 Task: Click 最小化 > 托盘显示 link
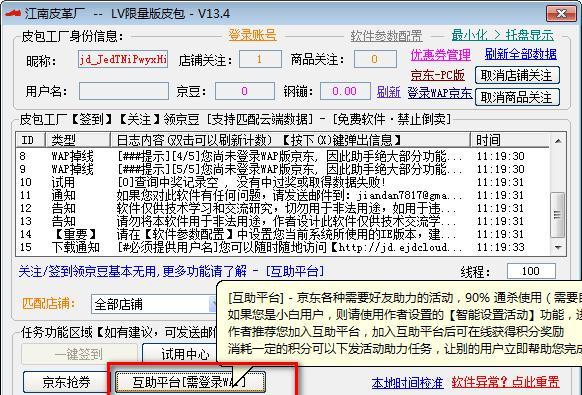[x=503, y=35]
